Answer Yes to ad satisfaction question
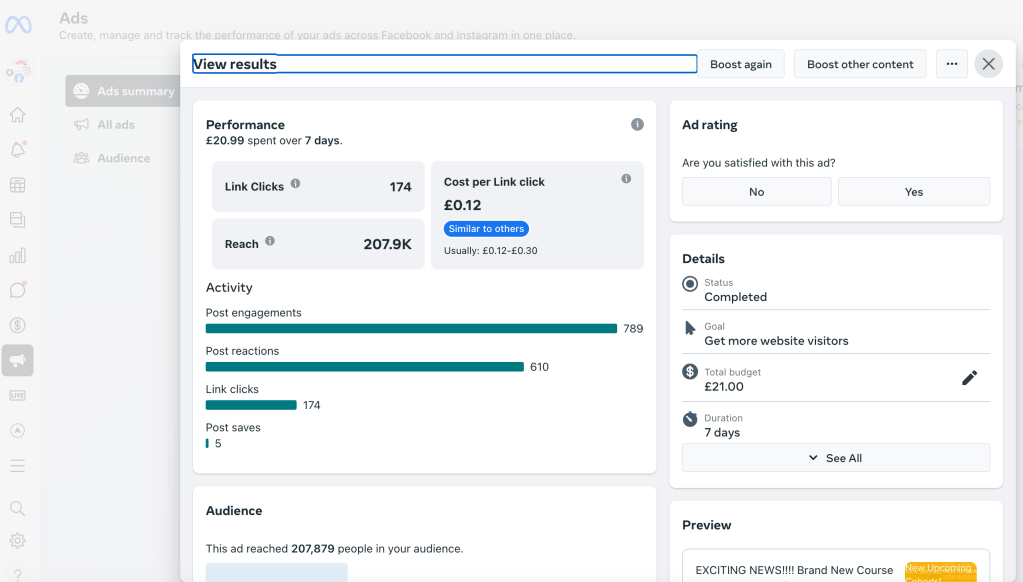The image size is (1023, 582). coord(913,192)
